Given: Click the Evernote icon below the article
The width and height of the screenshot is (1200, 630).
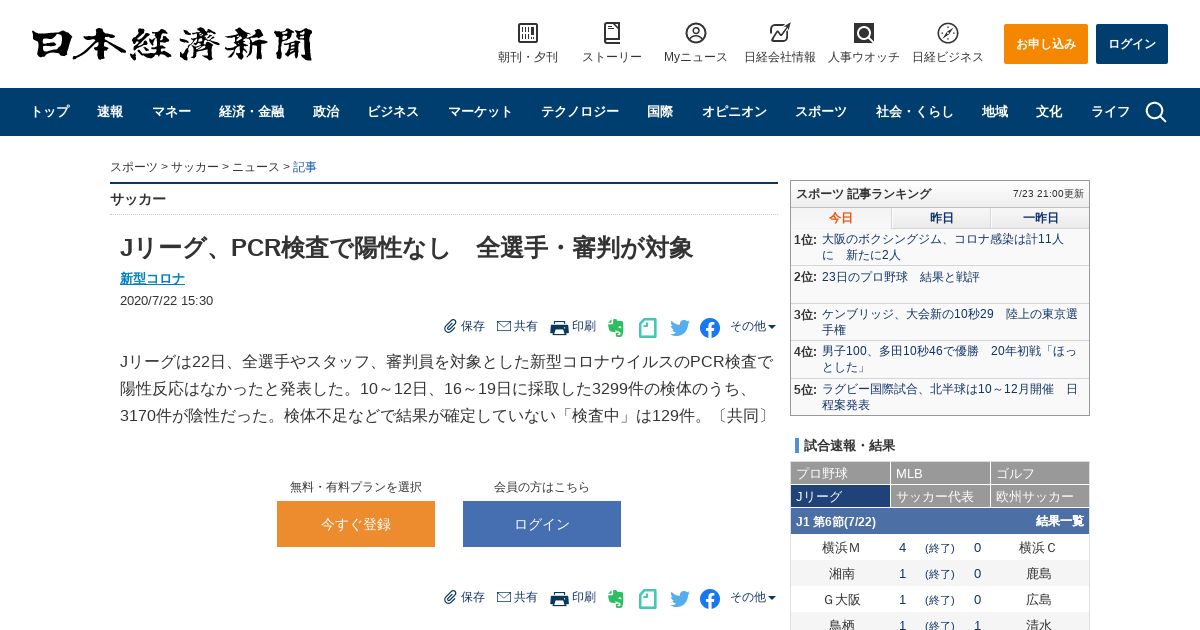Looking at the screenshot, I should pyautogui.click(x=616, y=599).
